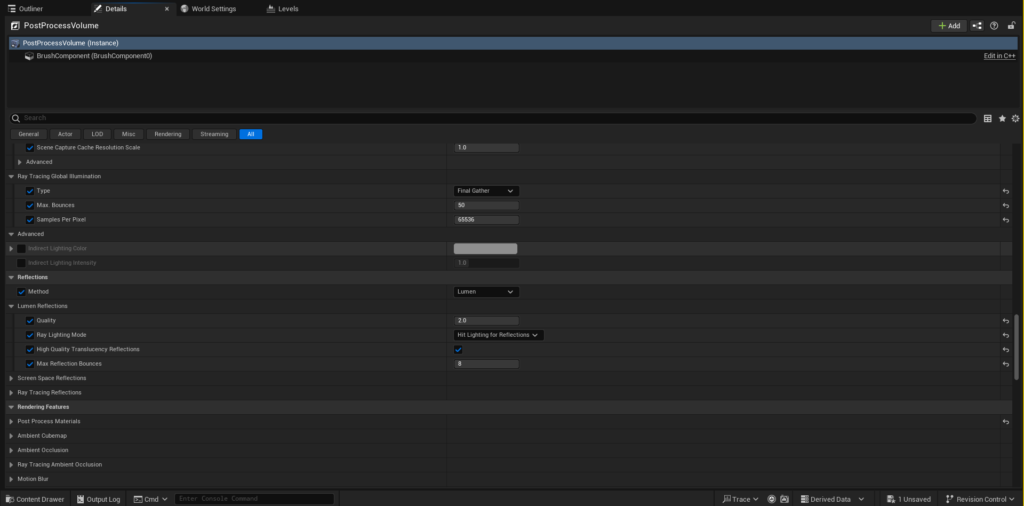Toggle Scene Capture Cache Resolution Scale override
Viewport: 1024px width, 506px height.
point(30,148)
